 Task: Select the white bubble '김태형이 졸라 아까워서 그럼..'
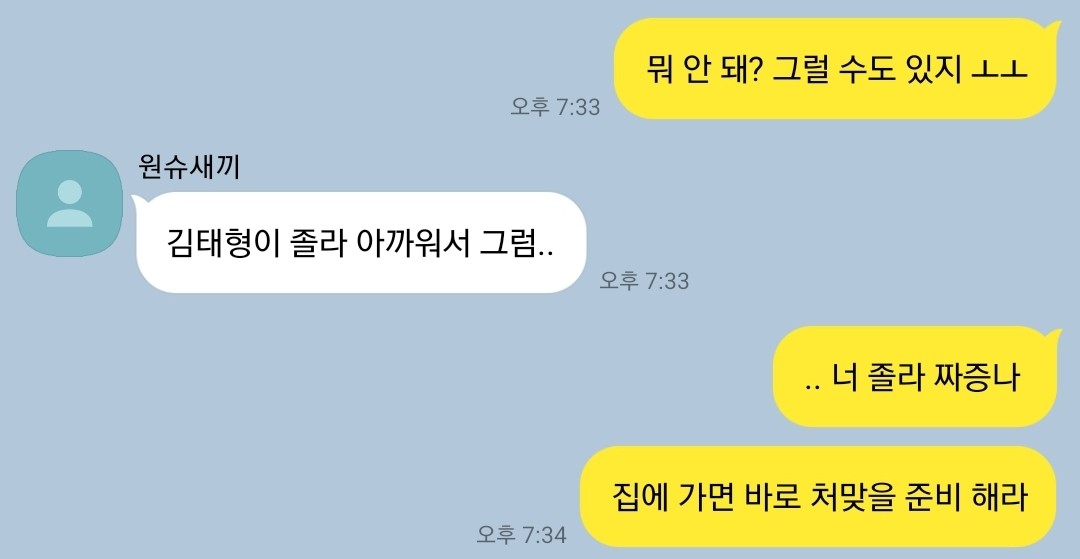tap(362, 242)
